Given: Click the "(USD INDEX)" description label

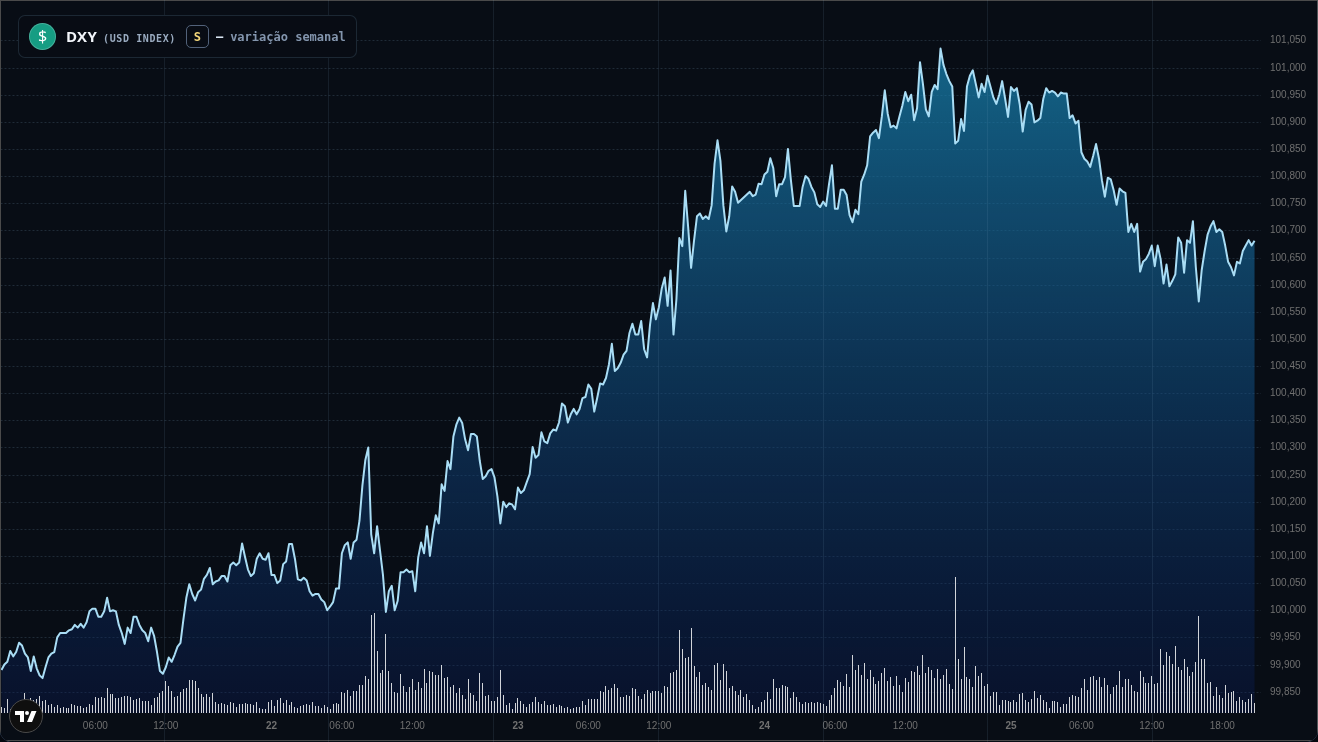Looking at the screenshot, I should pos(139,38).
